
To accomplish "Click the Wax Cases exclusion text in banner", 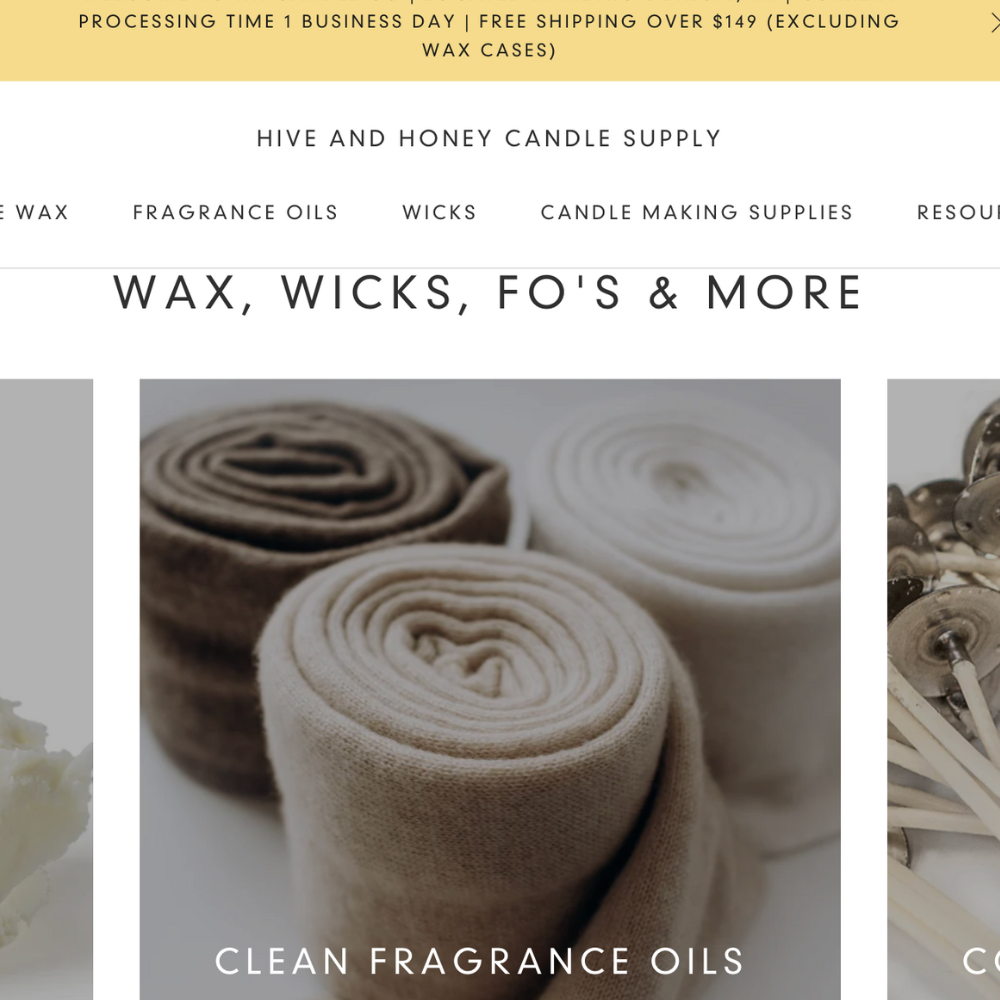I will click(x=489, y=50).
